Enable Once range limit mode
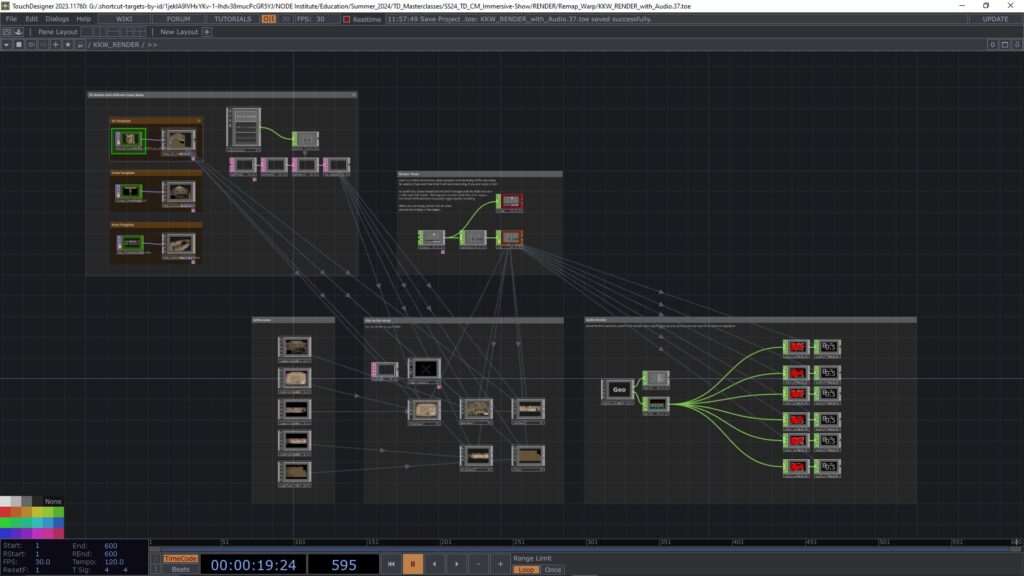This screenshot has height=576, width=1024. (552, 569)
